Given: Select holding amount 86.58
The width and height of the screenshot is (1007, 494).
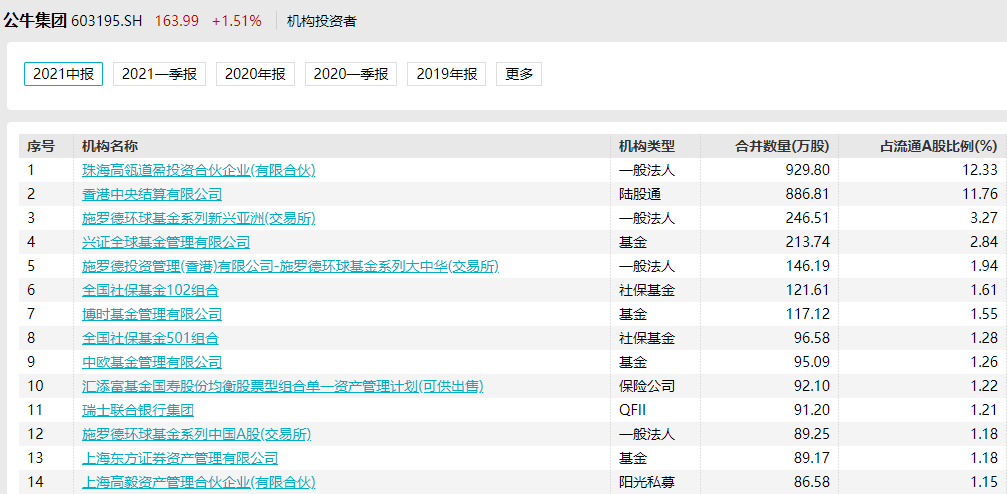Looking at the screenshot, I should pos(812,482).
